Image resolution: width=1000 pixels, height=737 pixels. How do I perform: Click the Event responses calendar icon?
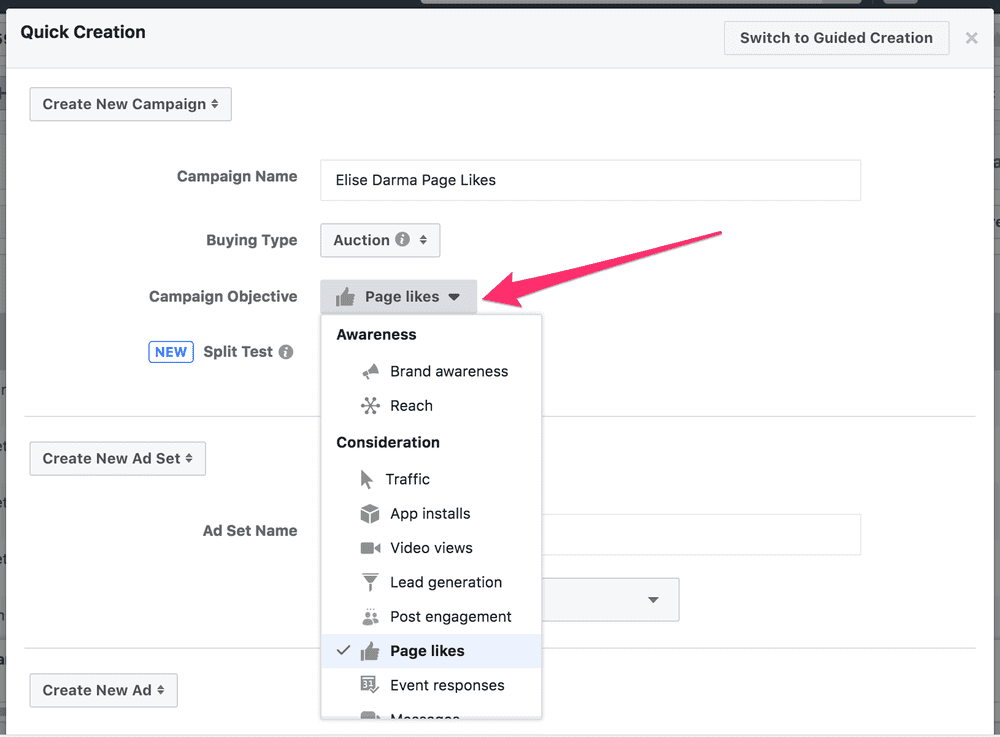[370, 685]
